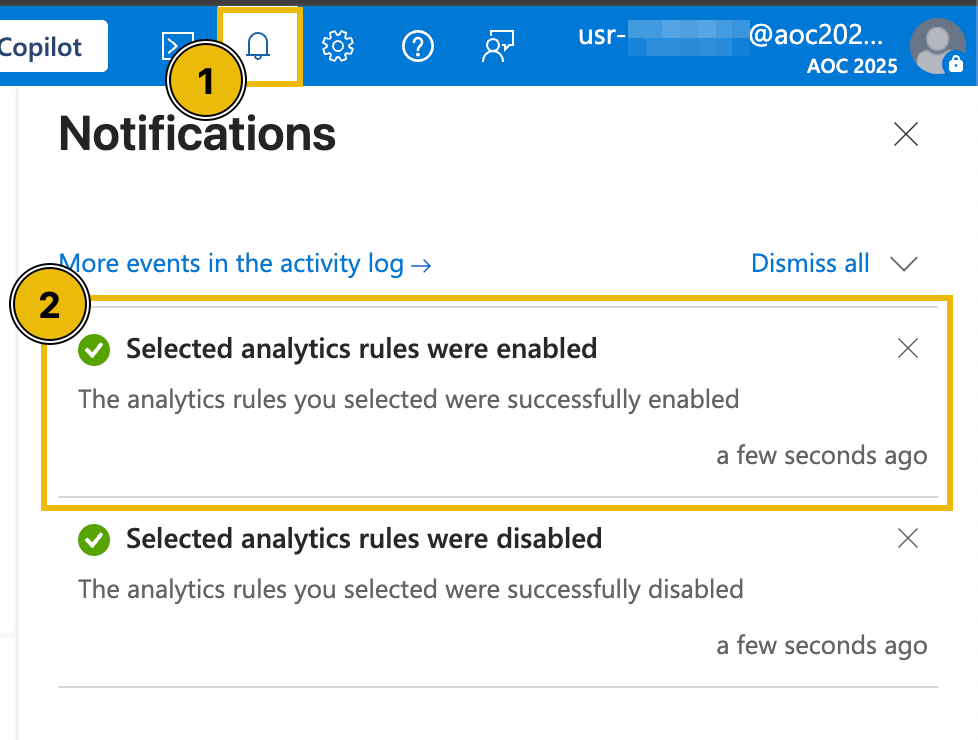
Task: Open the Cloud Shell terminal
Action: click(177, 45)
